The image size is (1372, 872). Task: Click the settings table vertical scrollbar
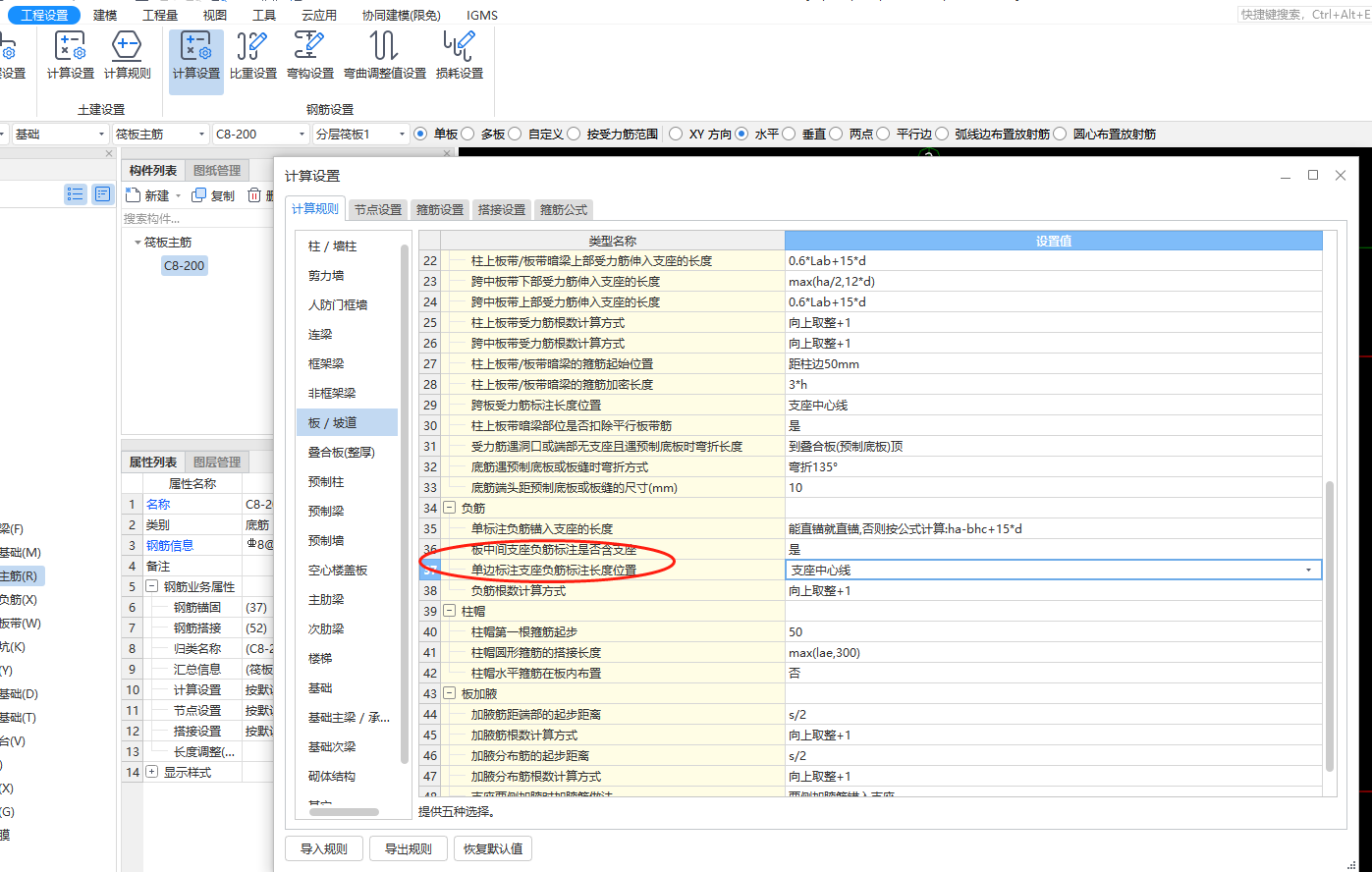[1331, 626]
